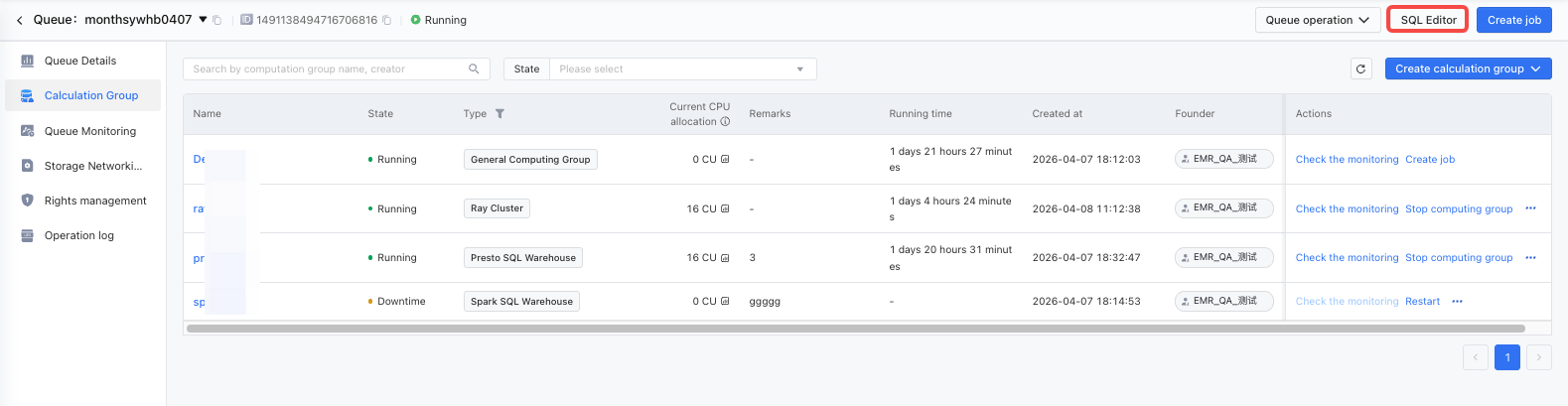The height and width of the screenshot is (406, 1568).
Task: Open Queue Details in the sidebar
Action: click(82, 61)
